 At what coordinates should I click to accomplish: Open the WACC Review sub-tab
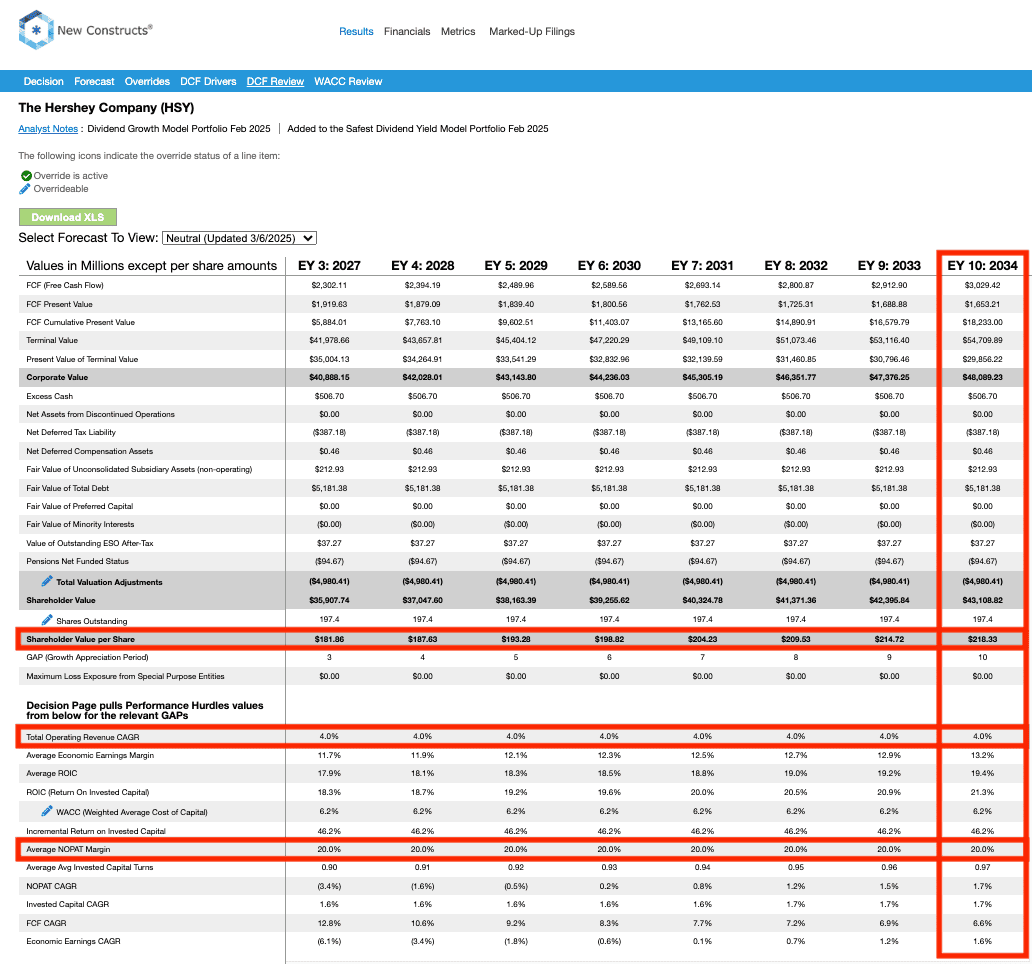coord(348,82)
